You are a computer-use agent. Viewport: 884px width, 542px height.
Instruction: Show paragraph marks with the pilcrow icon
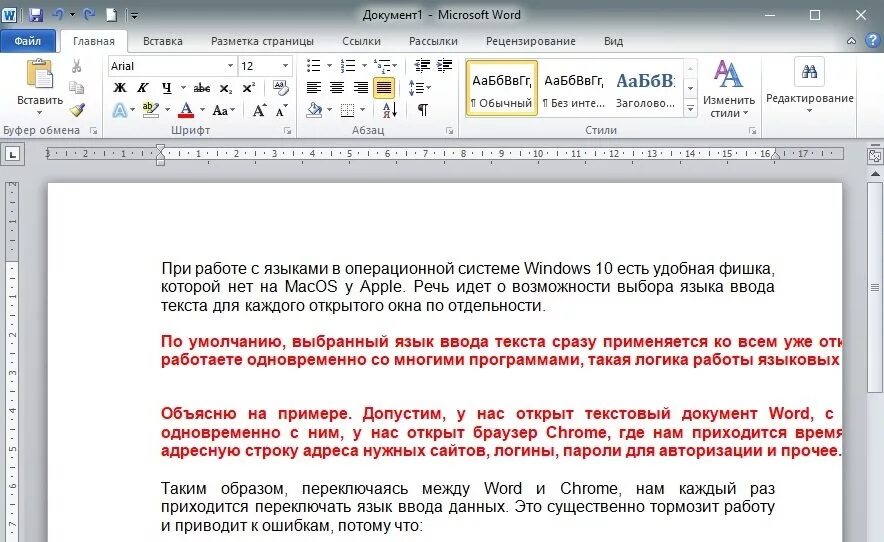[422, 109]
